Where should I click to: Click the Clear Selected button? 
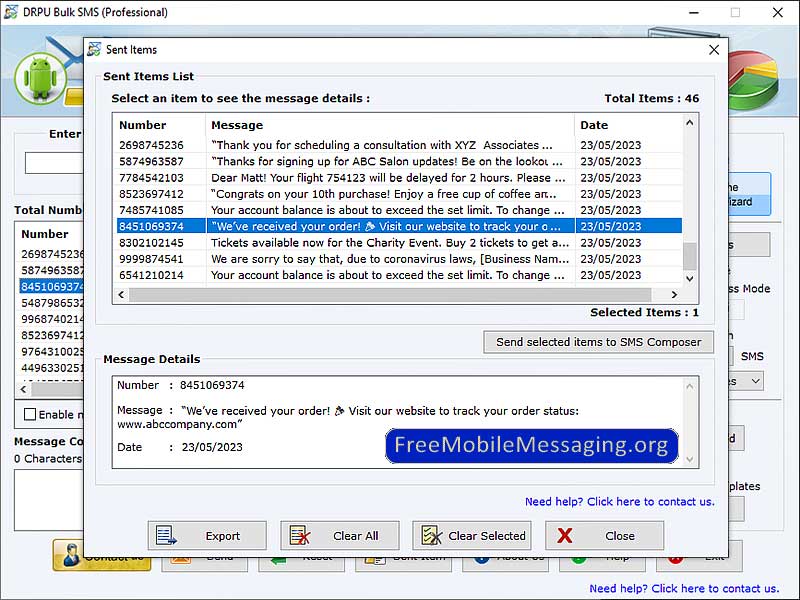coord(472,535)
